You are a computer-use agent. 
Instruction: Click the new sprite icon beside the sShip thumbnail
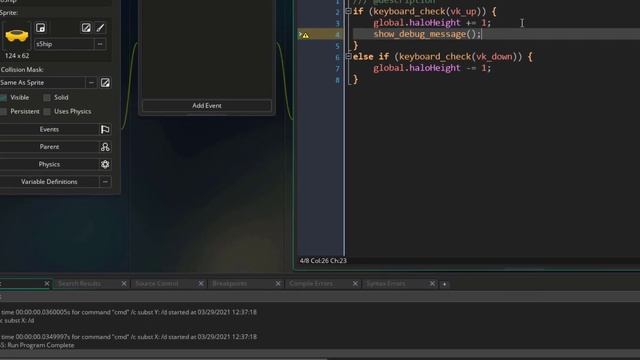pyautogui.click(x=40, y=28)
